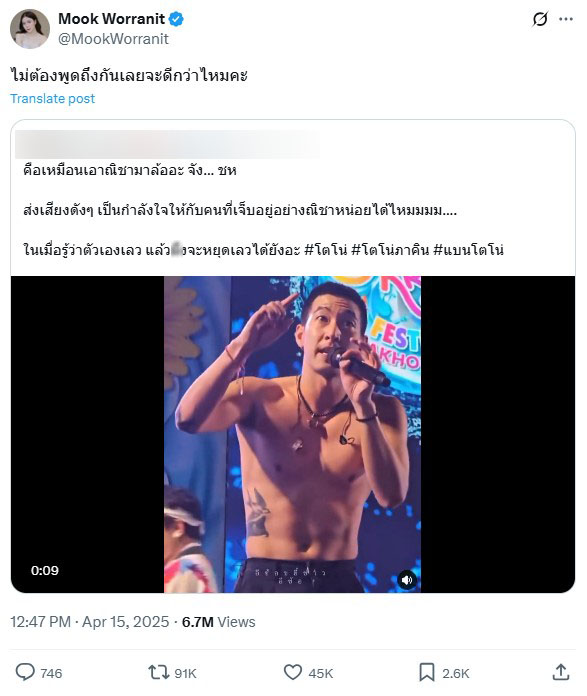The height and width of the screenshot is (696, 587).
Task: Play the embedded video of shirtless singer
Action: tap(293, 434)
